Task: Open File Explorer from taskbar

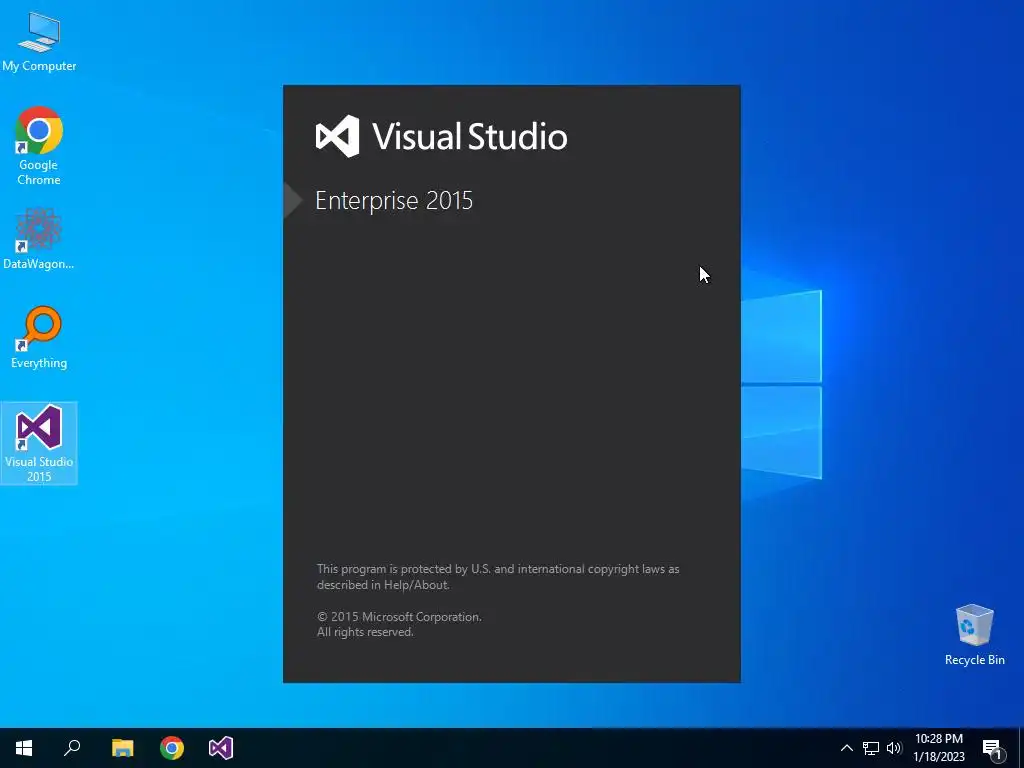Action: 122,748
